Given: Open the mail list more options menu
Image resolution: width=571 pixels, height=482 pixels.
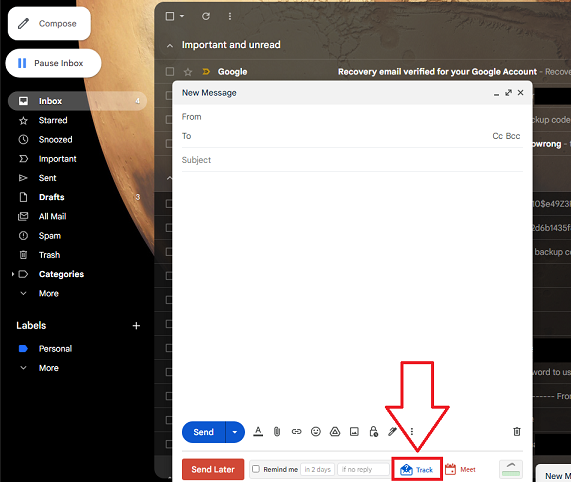Looking at the screenshot, I should click(230, 16).
